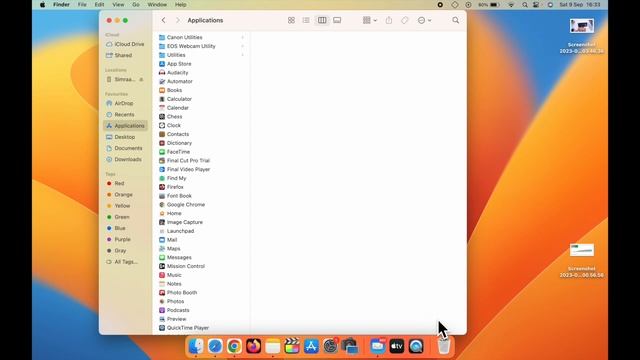Open the File menu
The image size is (640, 360).
(82, 5)
